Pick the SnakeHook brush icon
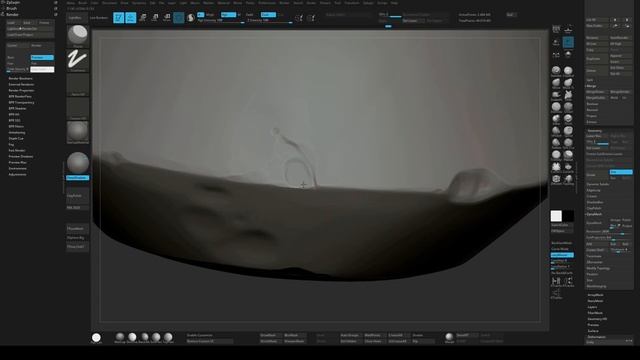640x360 pixels. (x=556, y=96)
